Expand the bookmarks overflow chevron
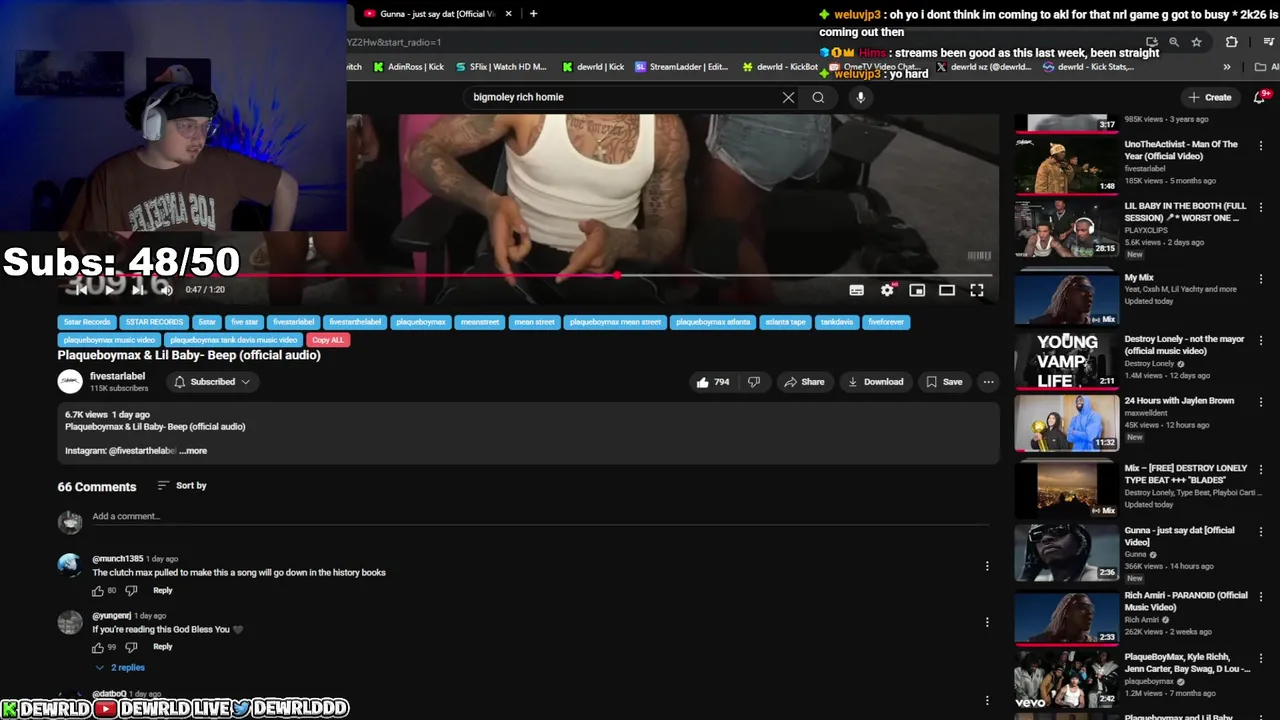1280x720 pixels. (1227, 67)
